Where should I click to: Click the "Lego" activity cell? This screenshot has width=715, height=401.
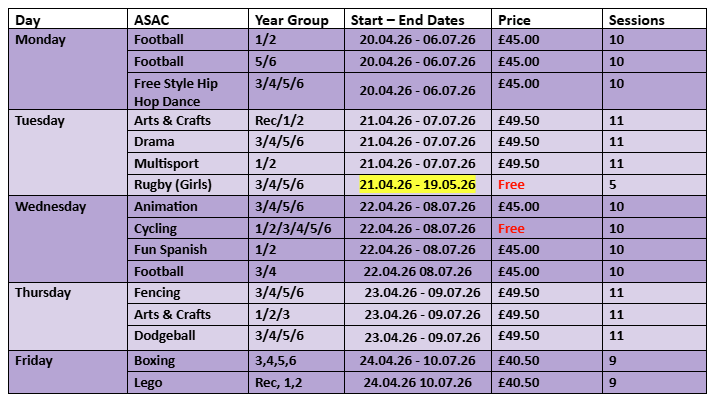click(149, 381)
